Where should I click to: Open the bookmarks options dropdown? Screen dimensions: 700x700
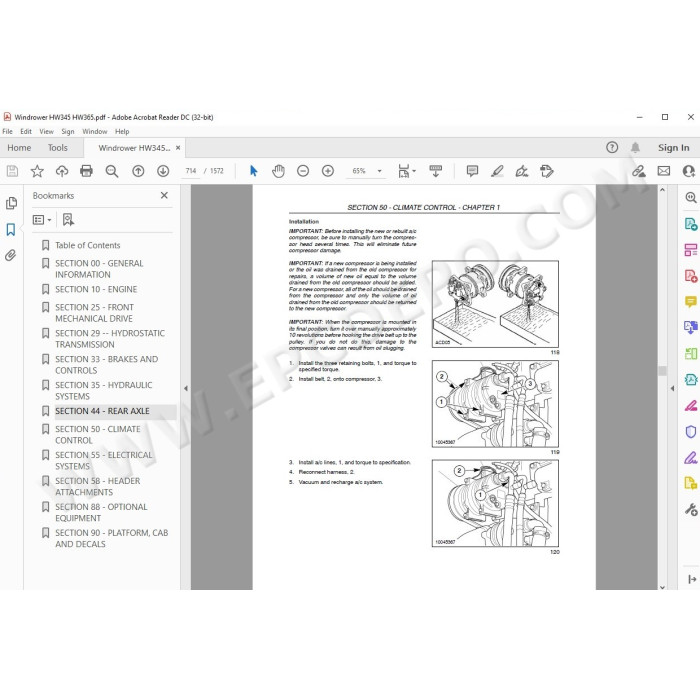(x=42, y=220)
